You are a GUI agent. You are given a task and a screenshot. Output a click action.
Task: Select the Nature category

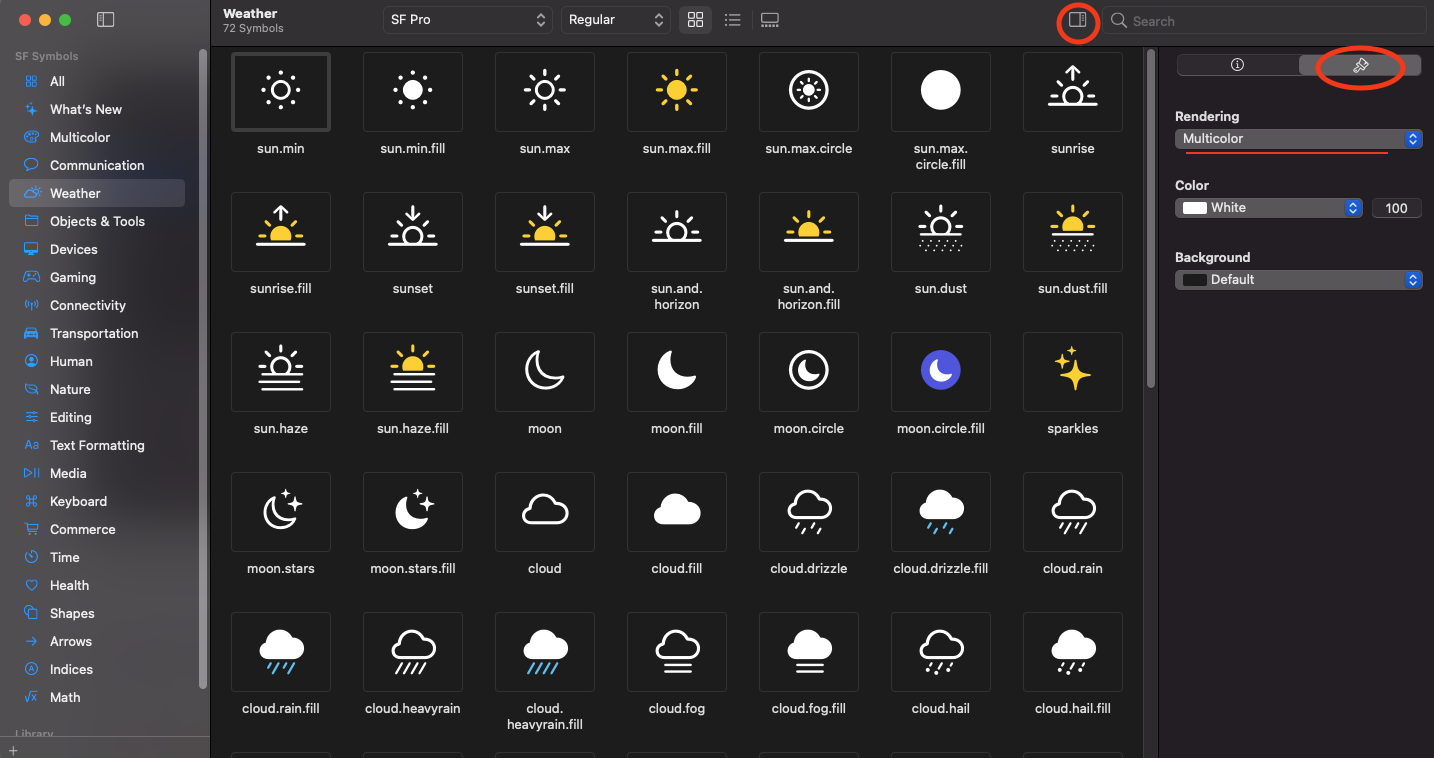pyautogui.click(x=97, y=389)
